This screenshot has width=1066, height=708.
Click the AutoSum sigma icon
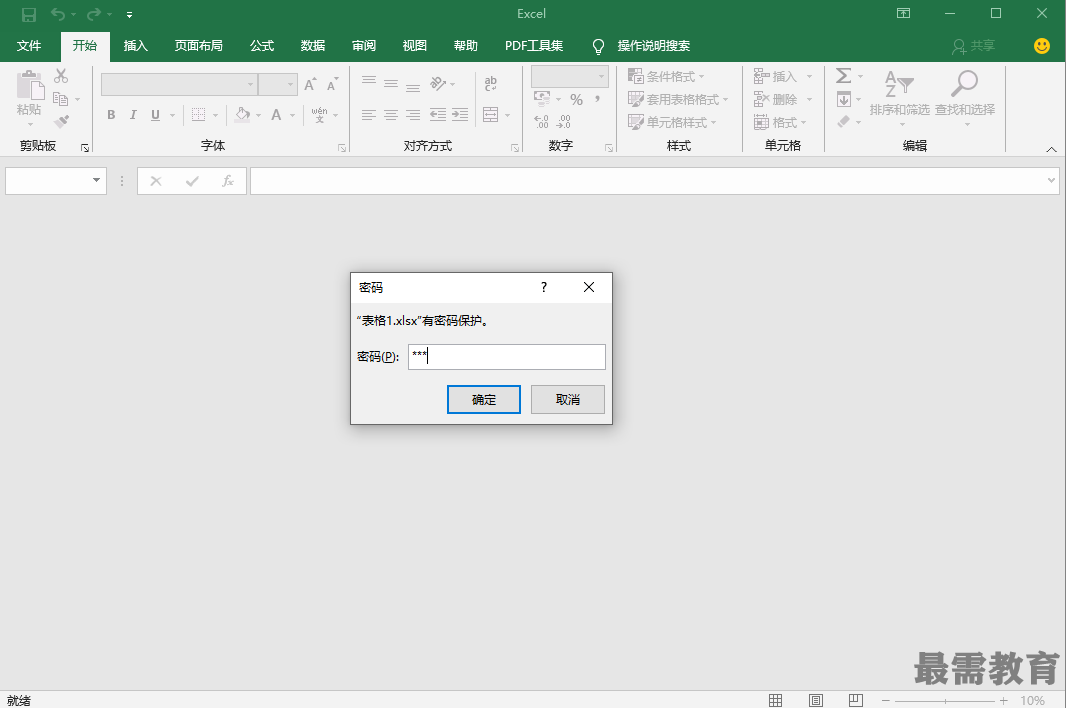click(x=844, y=75)
